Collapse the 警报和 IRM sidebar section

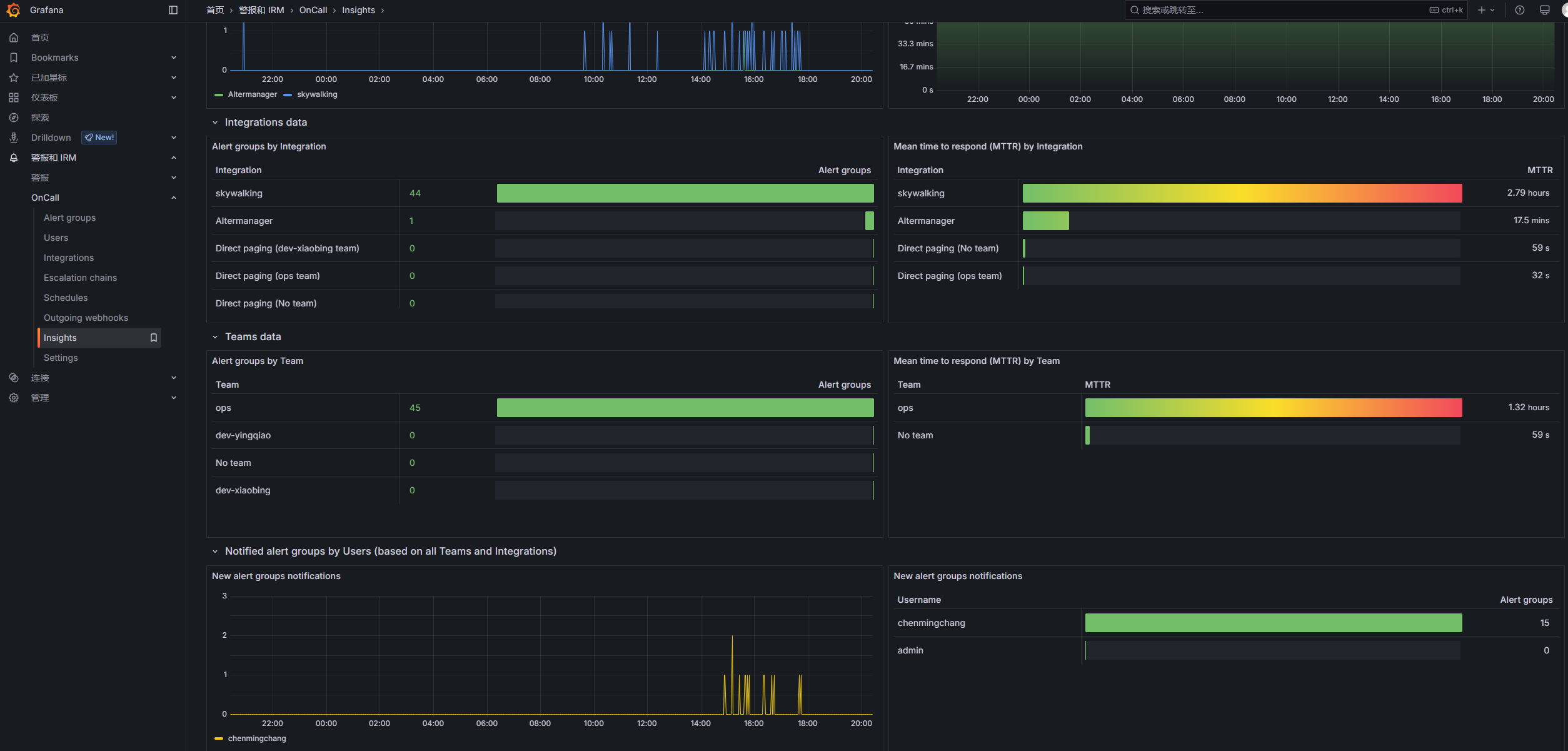[x=174, y=158]
